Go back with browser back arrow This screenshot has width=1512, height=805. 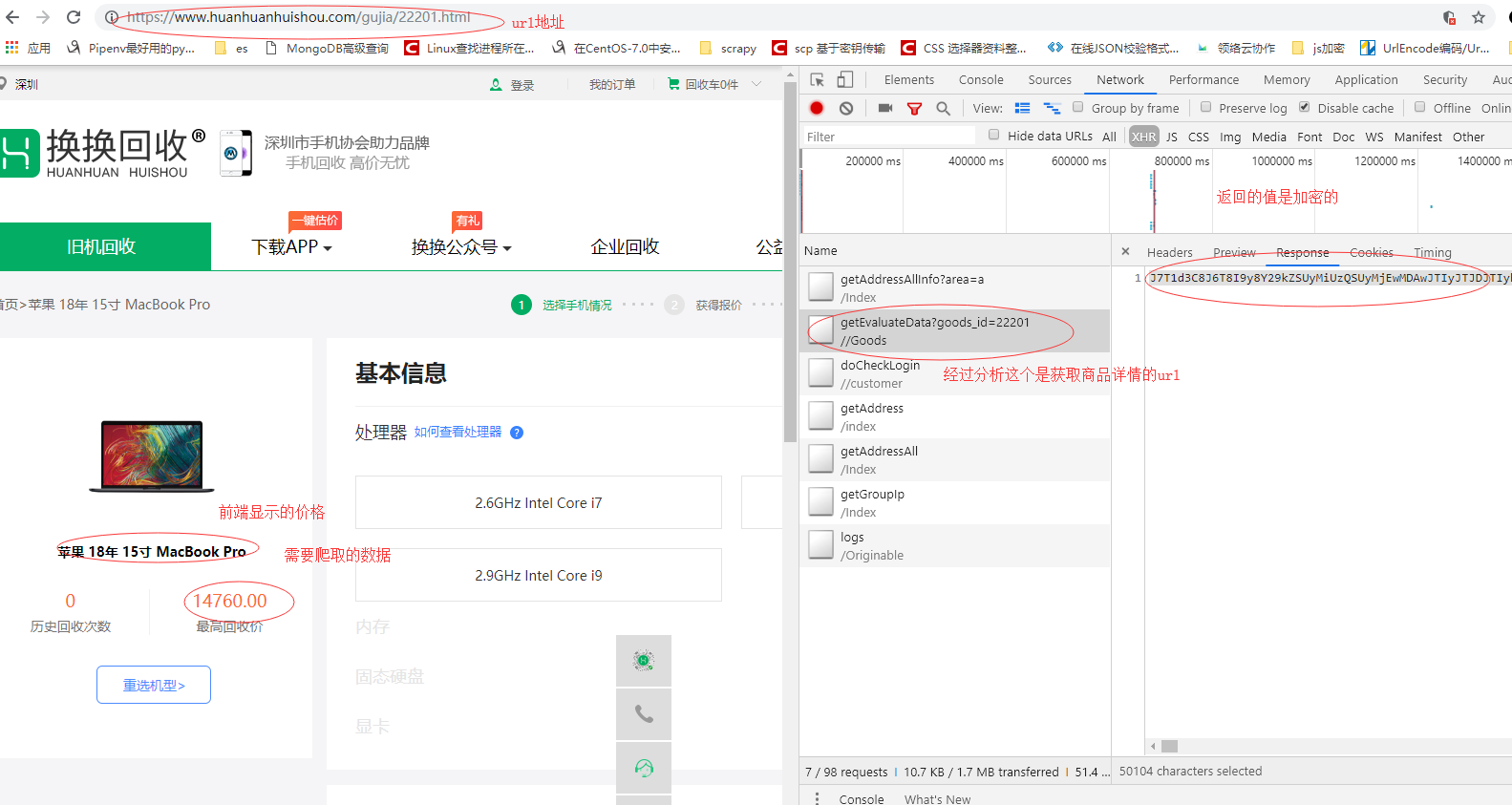(12, 17)
